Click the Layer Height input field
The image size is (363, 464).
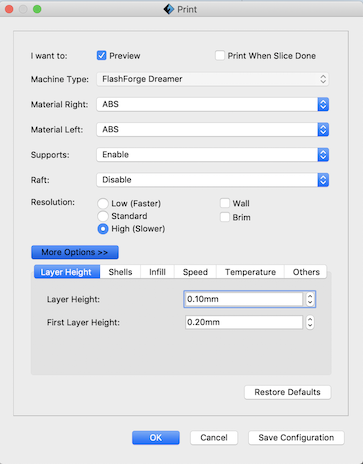tap(244, 299)
